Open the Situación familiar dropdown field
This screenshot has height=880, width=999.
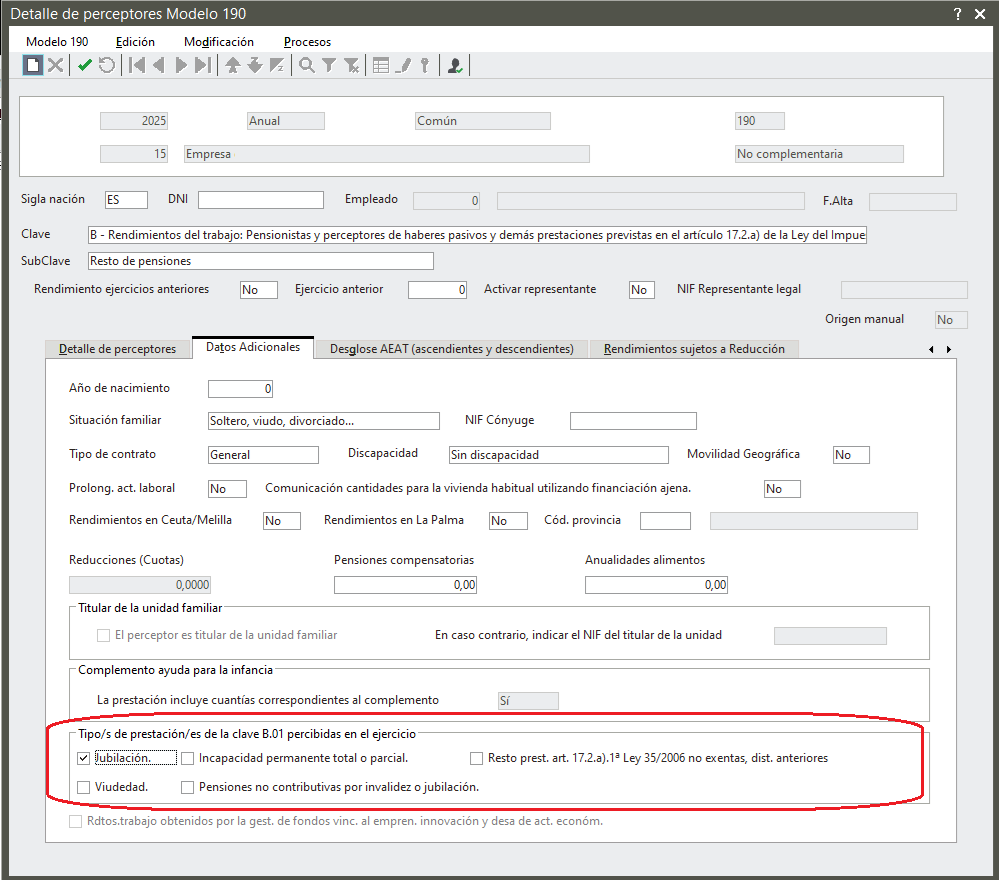pos(323,421)
